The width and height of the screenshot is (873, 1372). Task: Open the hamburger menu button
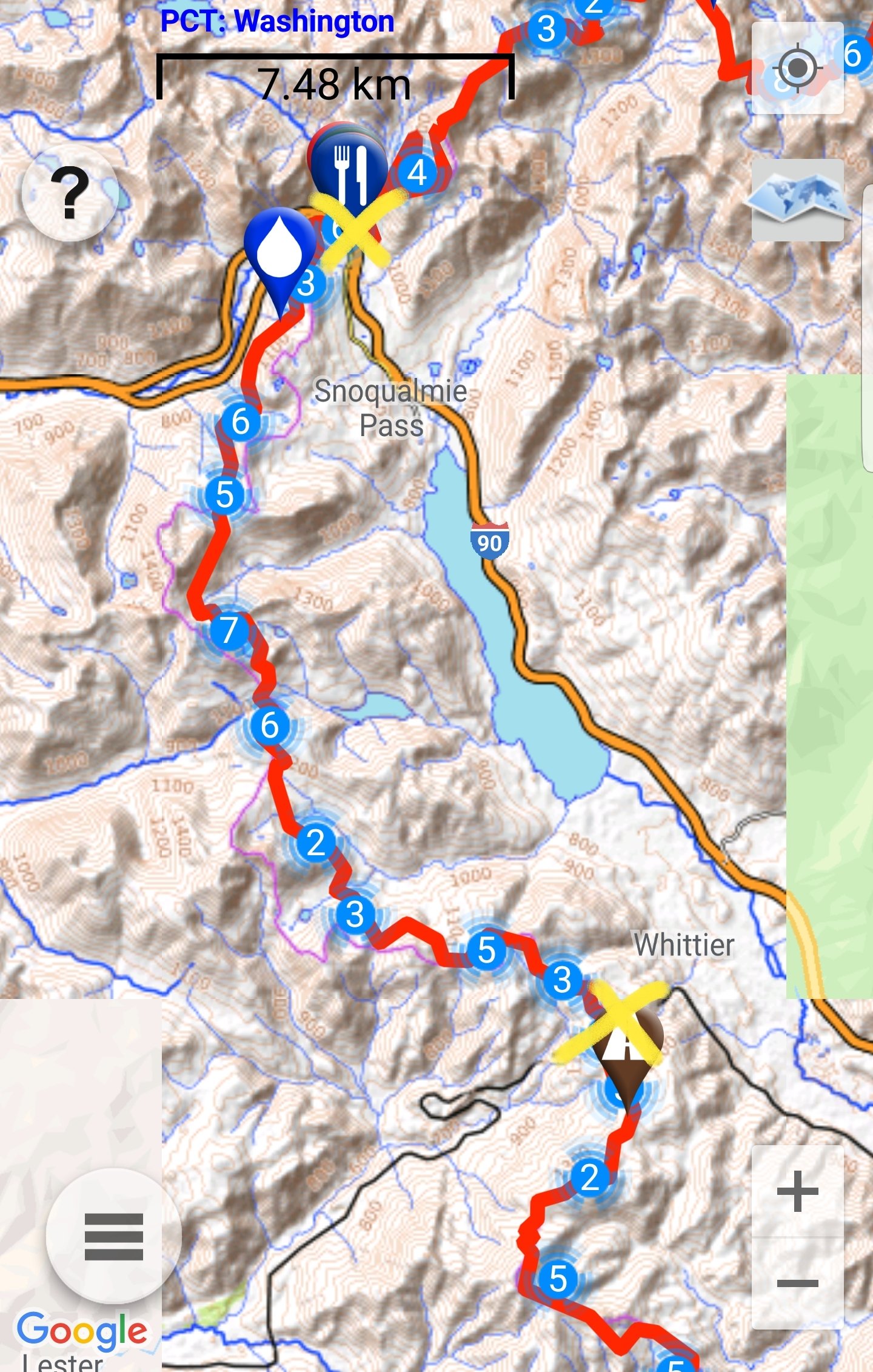click(113, 1237)
